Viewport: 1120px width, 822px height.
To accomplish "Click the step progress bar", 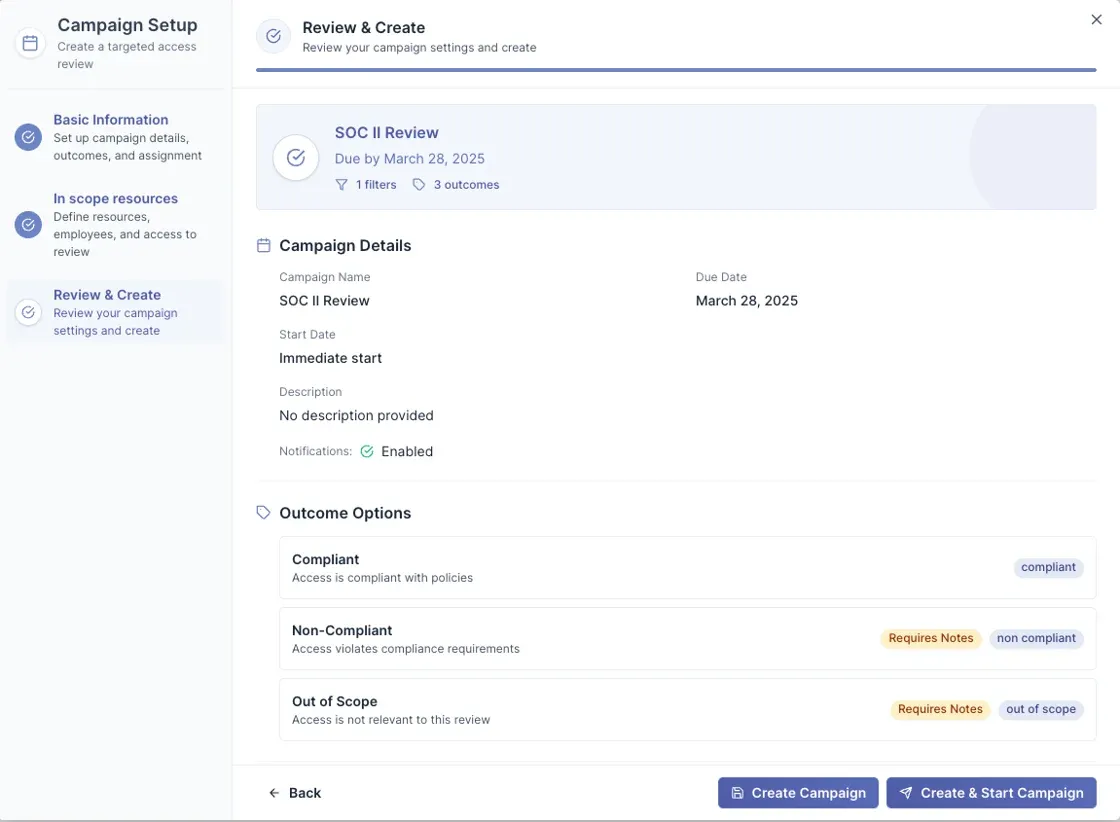I will point(676,70).
